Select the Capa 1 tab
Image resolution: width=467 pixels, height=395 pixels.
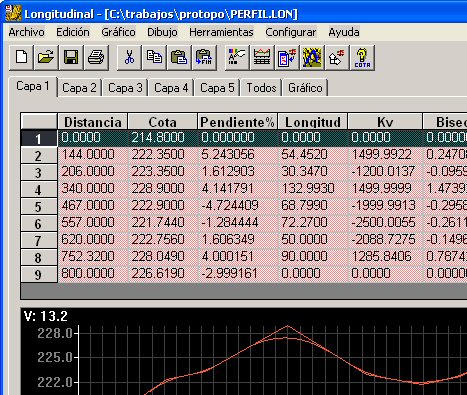coord(33,86)
